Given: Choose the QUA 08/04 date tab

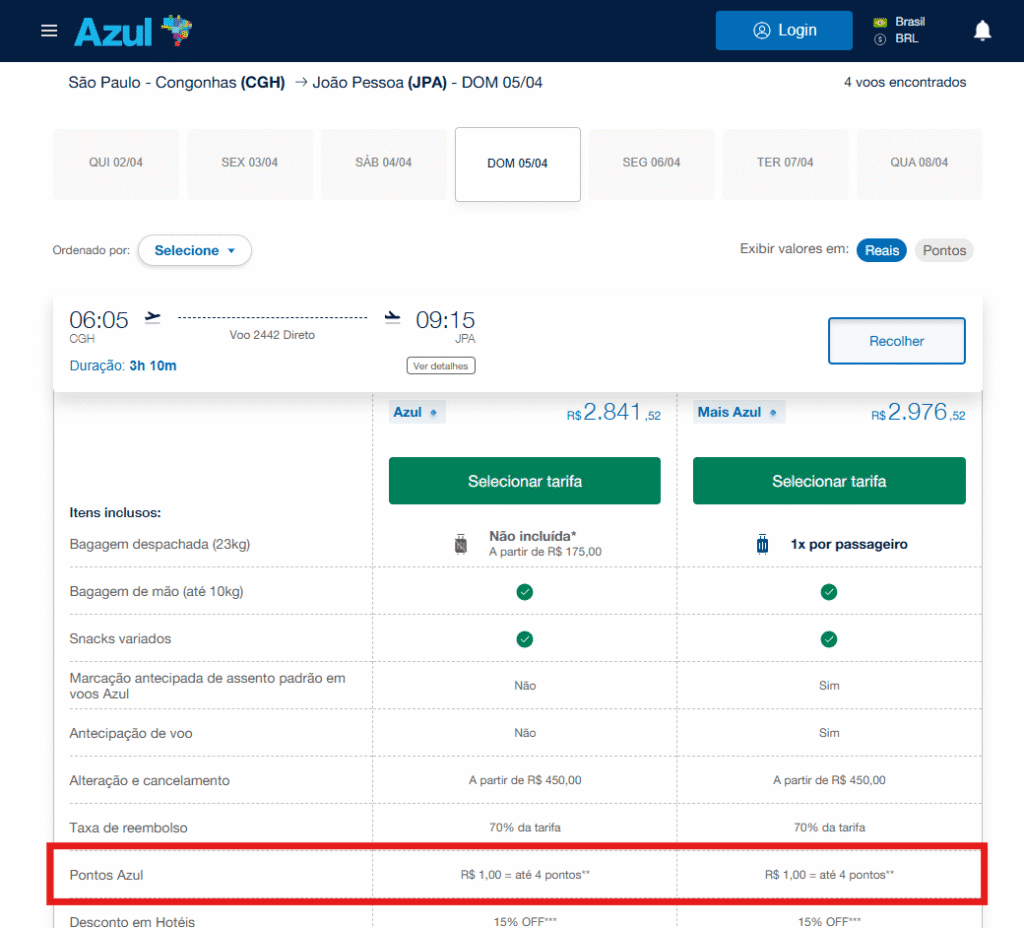Looking at the screenshot, I should click(x=919, y=163).
